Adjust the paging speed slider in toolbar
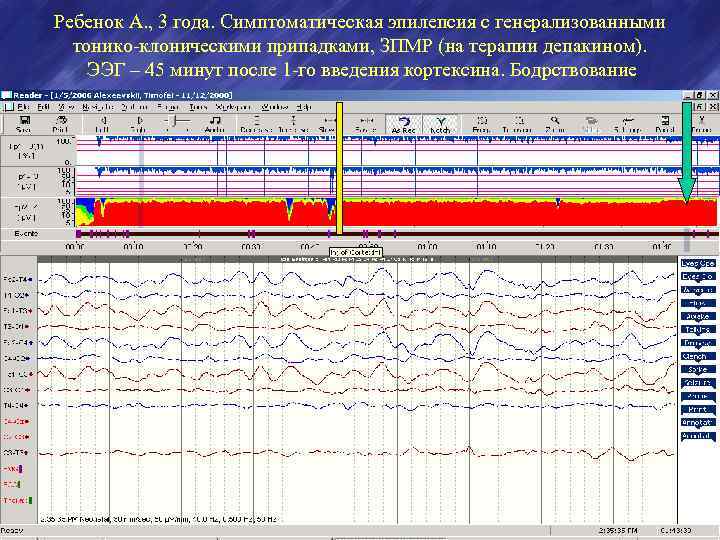720x540 pixels. pos(177,121)
